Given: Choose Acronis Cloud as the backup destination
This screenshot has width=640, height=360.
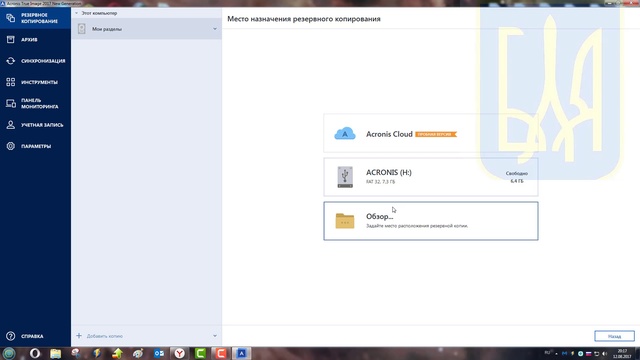Looking at the screenshot, I should (x=431, y=133).
